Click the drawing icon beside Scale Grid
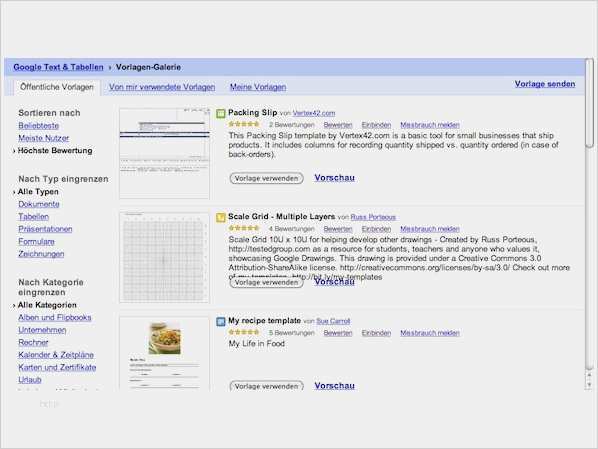598x449 pixels. point(221,218)
